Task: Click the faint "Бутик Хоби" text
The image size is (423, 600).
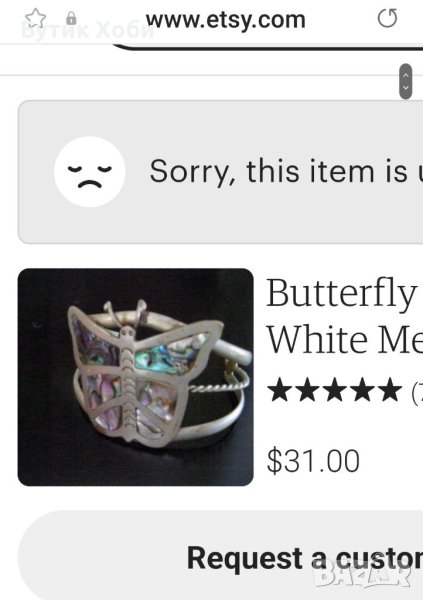Action: (87, 30)
